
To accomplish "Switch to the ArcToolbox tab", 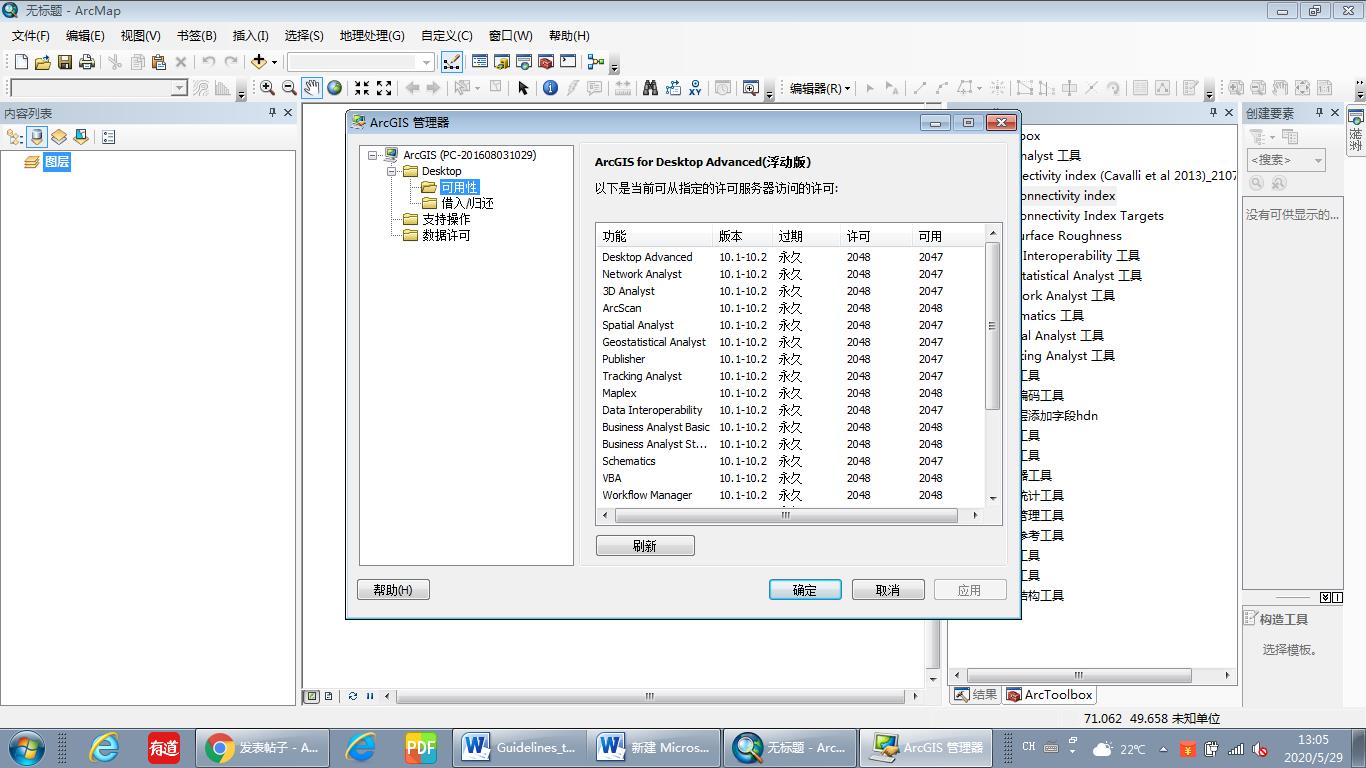I will click(1049, 695).
